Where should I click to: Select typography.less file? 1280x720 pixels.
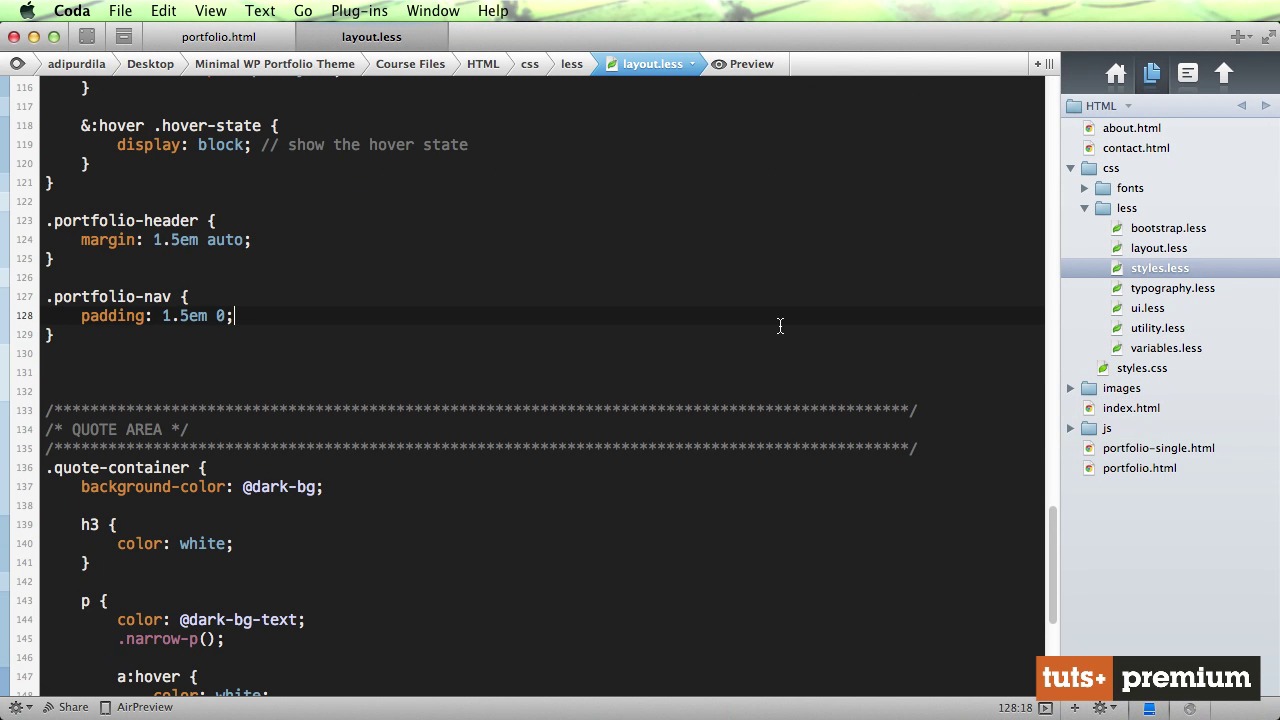[1171, 288]
